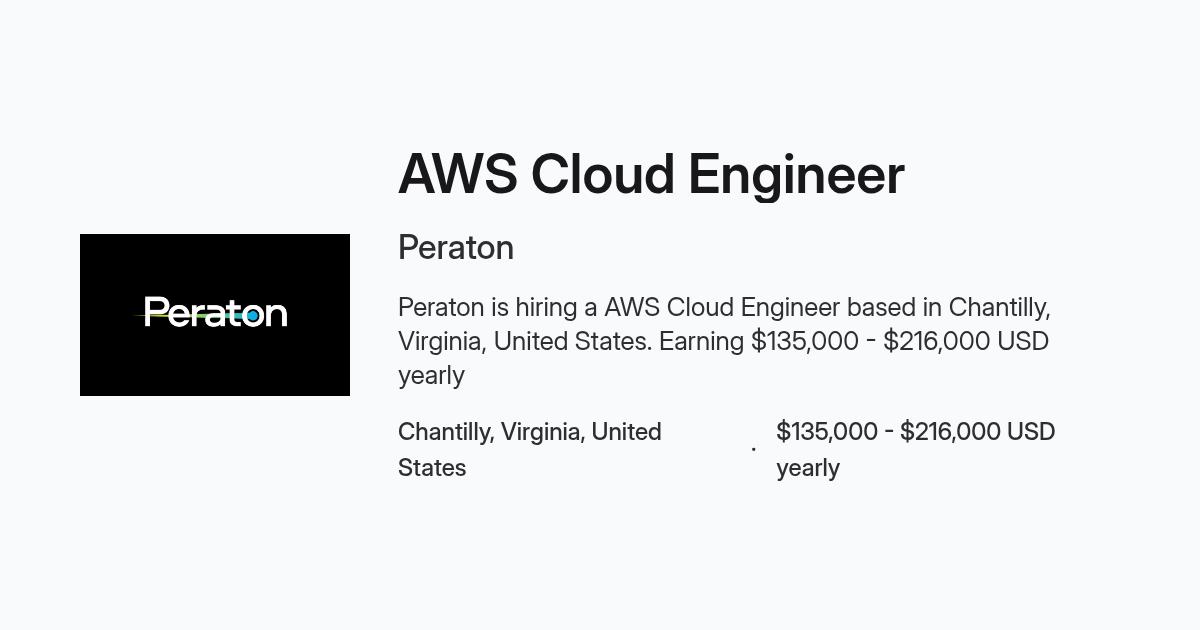The width and height of the screenshot is (1200, 630).
Task: Click 'AWS Cloud Engineer based in' inside description
Action: pyautogui.click(x=772, y=307)
